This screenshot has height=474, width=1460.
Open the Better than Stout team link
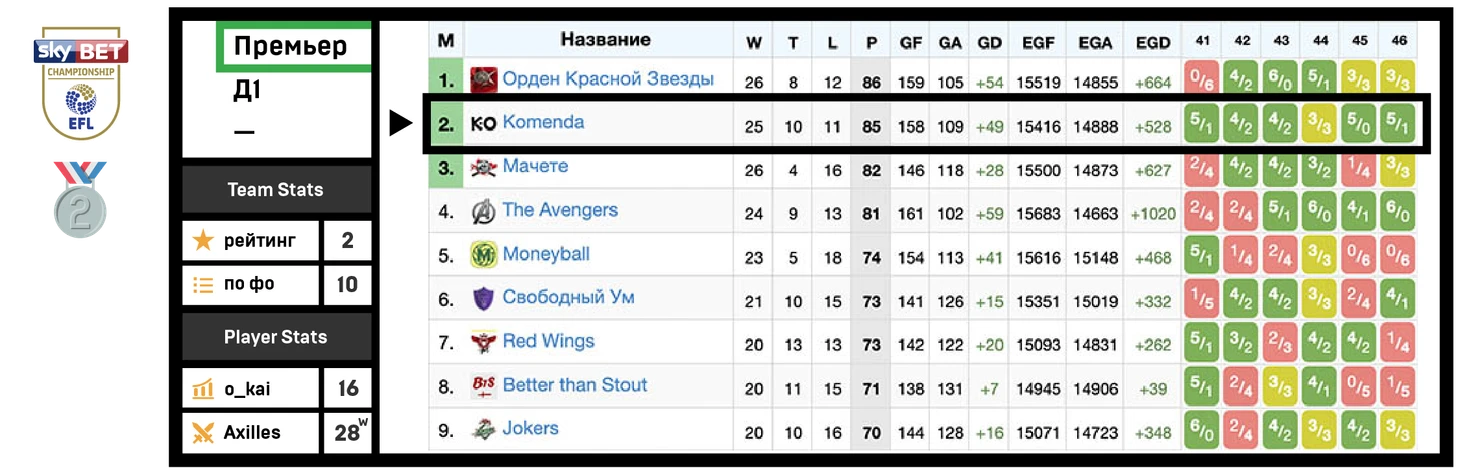click(574, 385)
